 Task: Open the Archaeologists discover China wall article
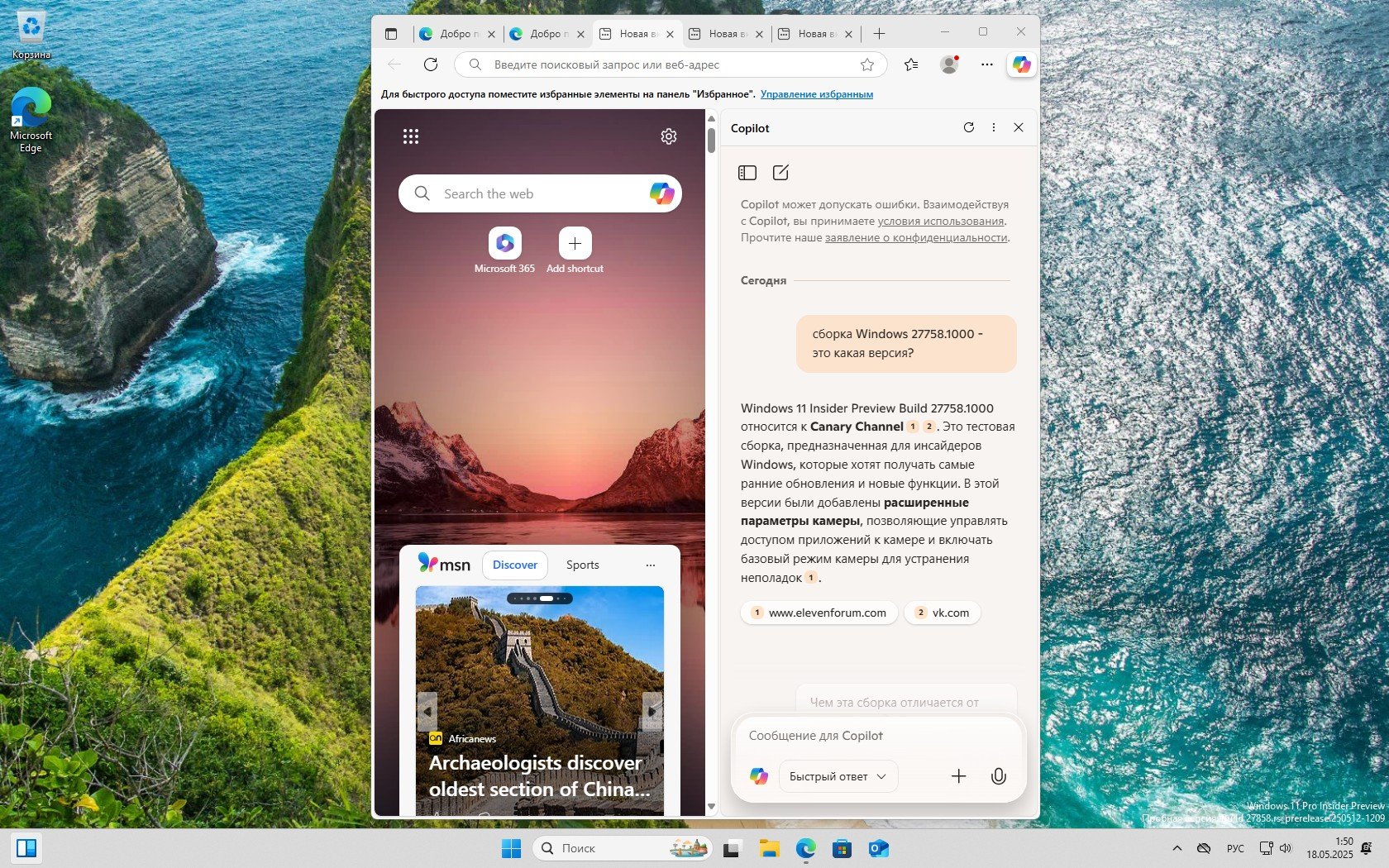[x=539, y=775]
